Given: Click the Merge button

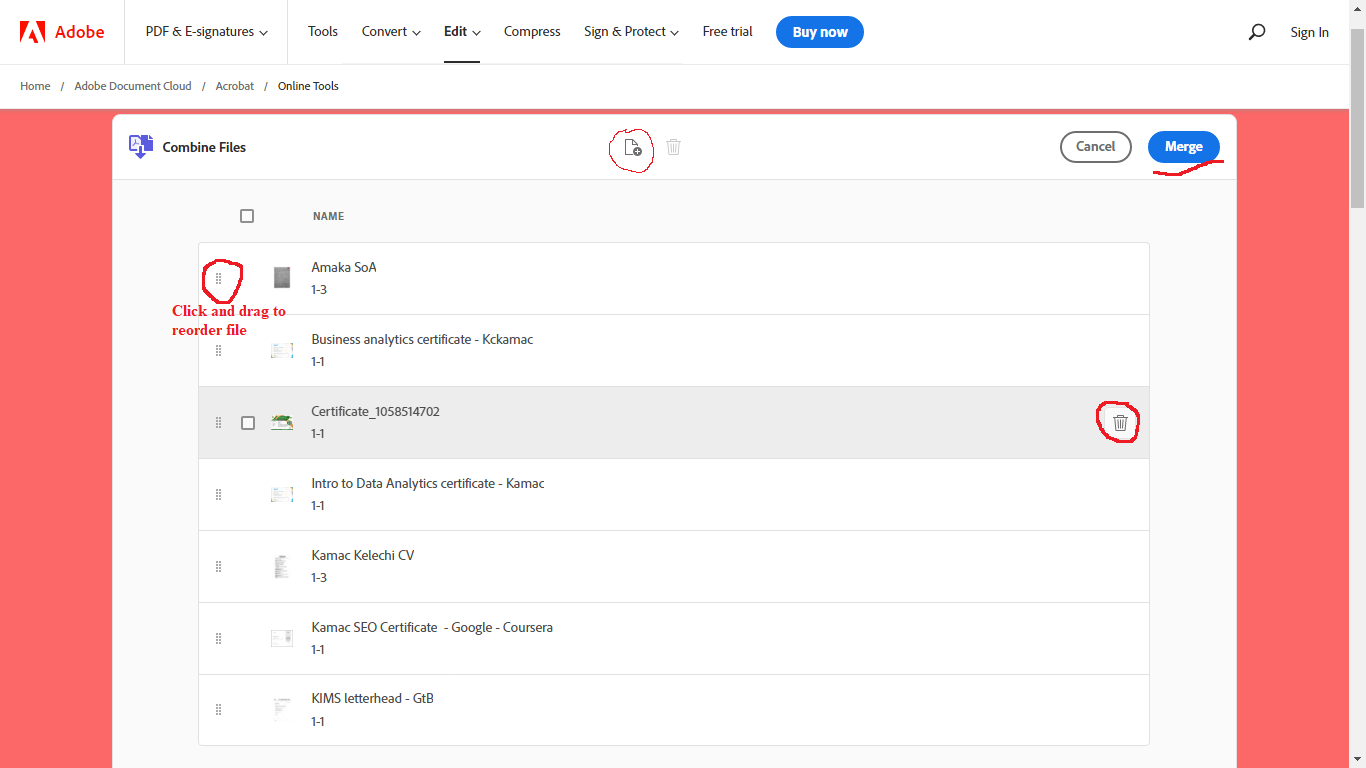Looking at the screenshot, I should pyautogui.click(x=1184, y=145).
